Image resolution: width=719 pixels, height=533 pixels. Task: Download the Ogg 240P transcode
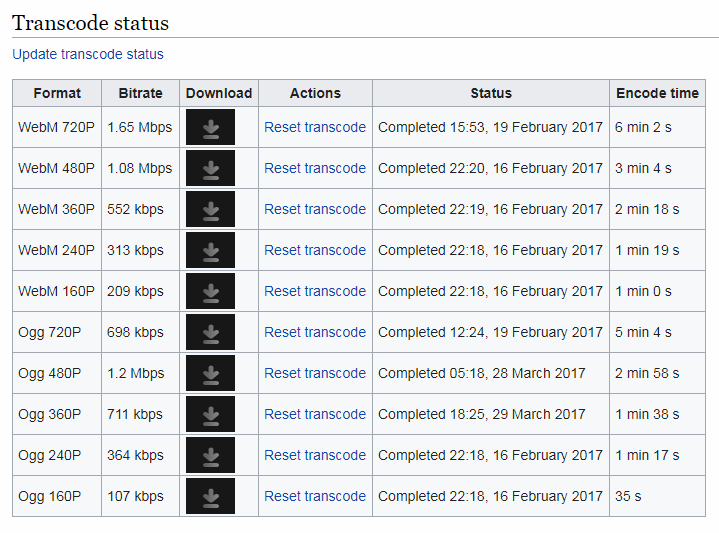(210, 455)
